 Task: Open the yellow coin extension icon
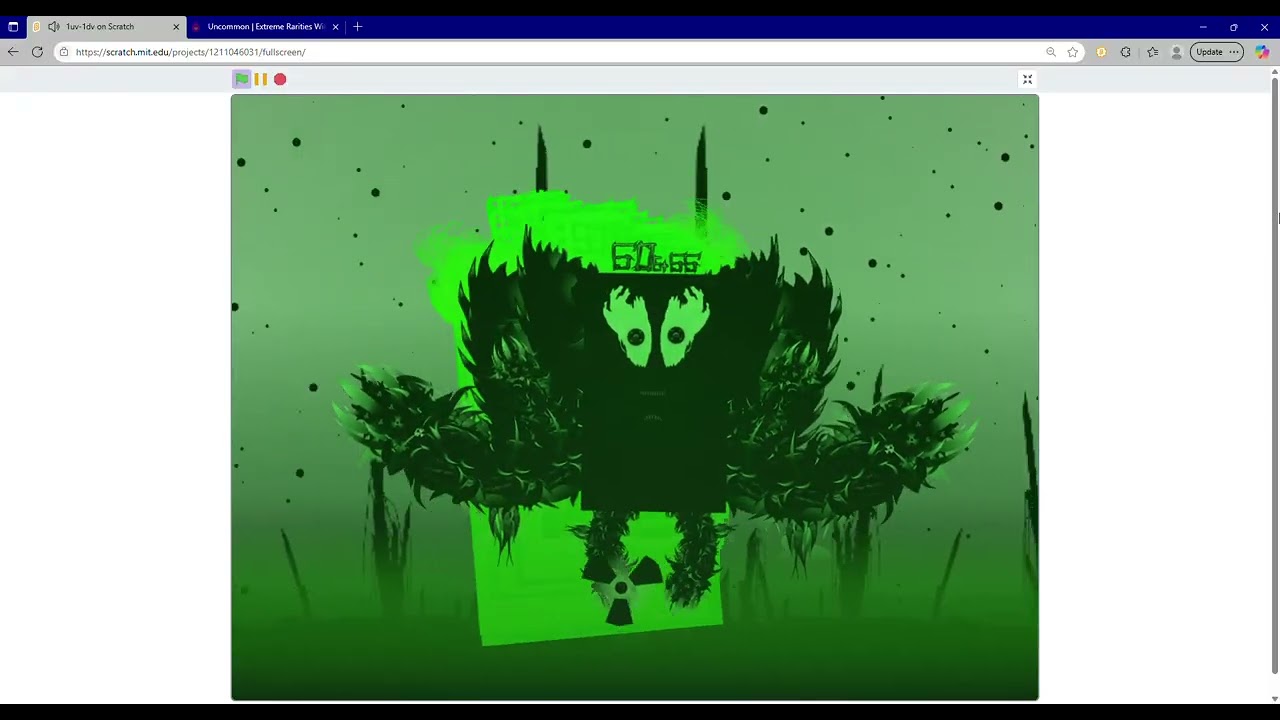pos(1101,52)
